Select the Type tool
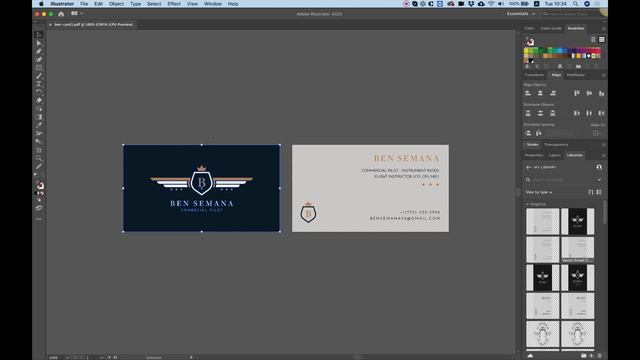 39,84
